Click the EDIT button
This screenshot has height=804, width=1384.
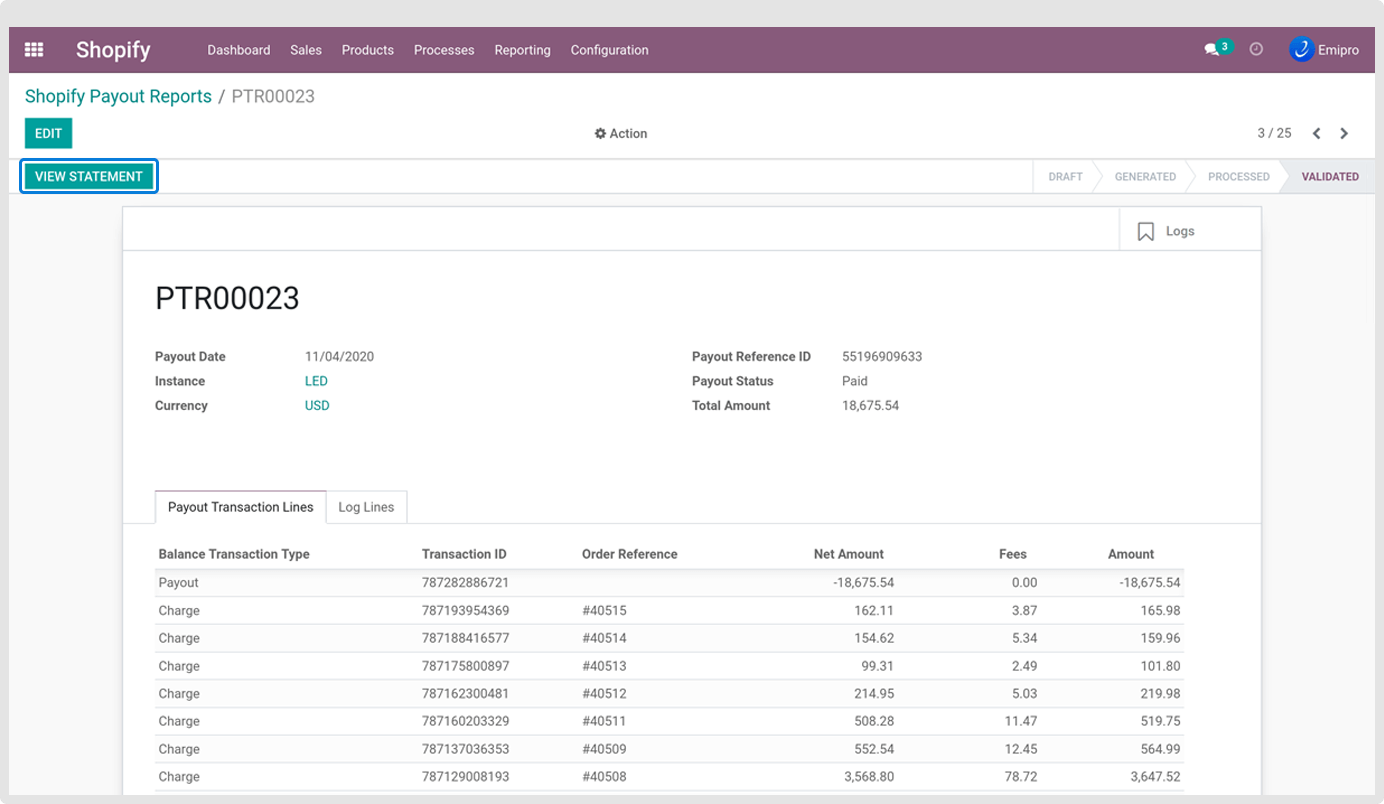(x=48, y=134)
